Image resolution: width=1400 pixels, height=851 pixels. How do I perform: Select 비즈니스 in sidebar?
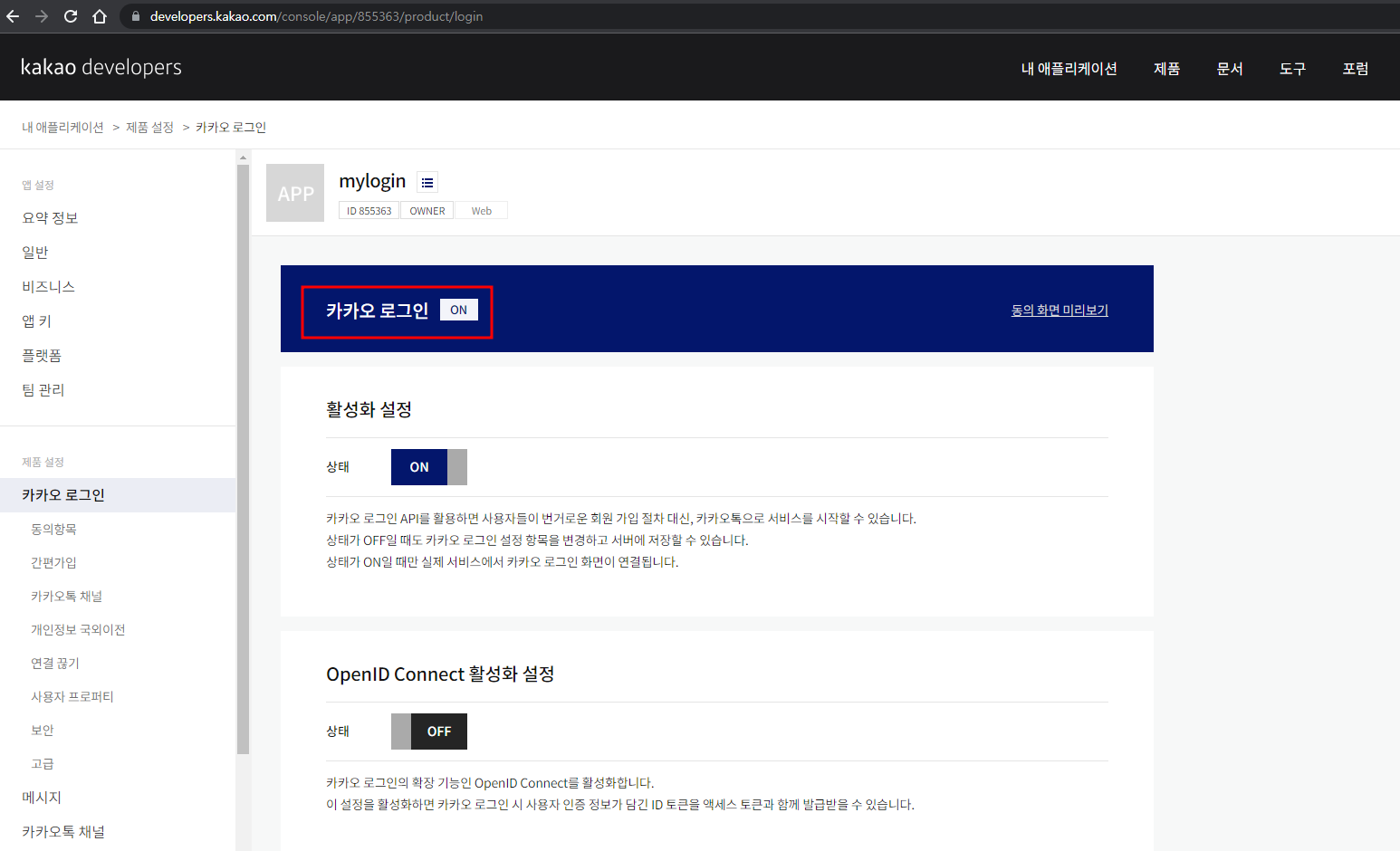point(48,287)
